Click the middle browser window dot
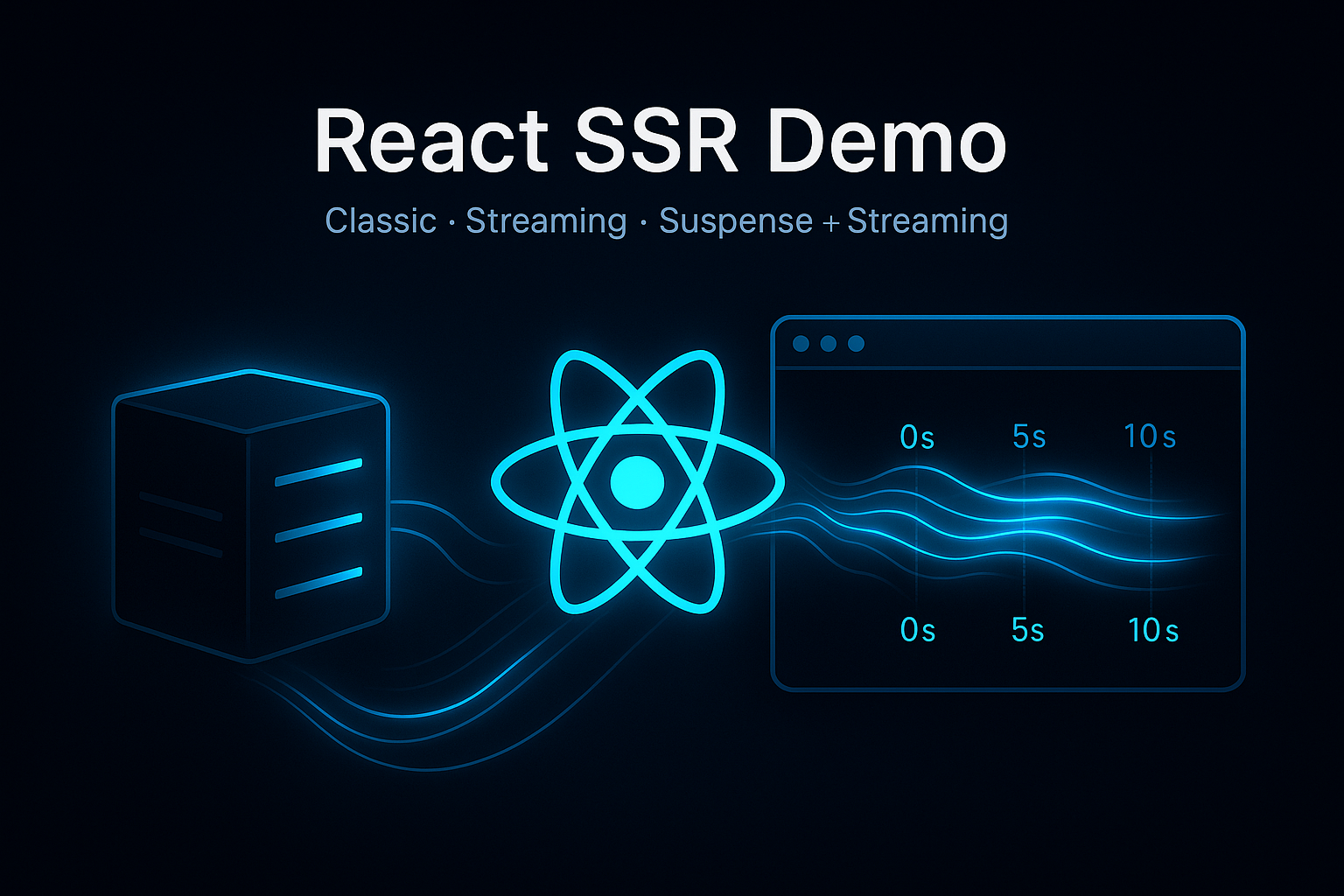Screen dimensions: 1344x896 pyautogui.click(x=829, y=343)
